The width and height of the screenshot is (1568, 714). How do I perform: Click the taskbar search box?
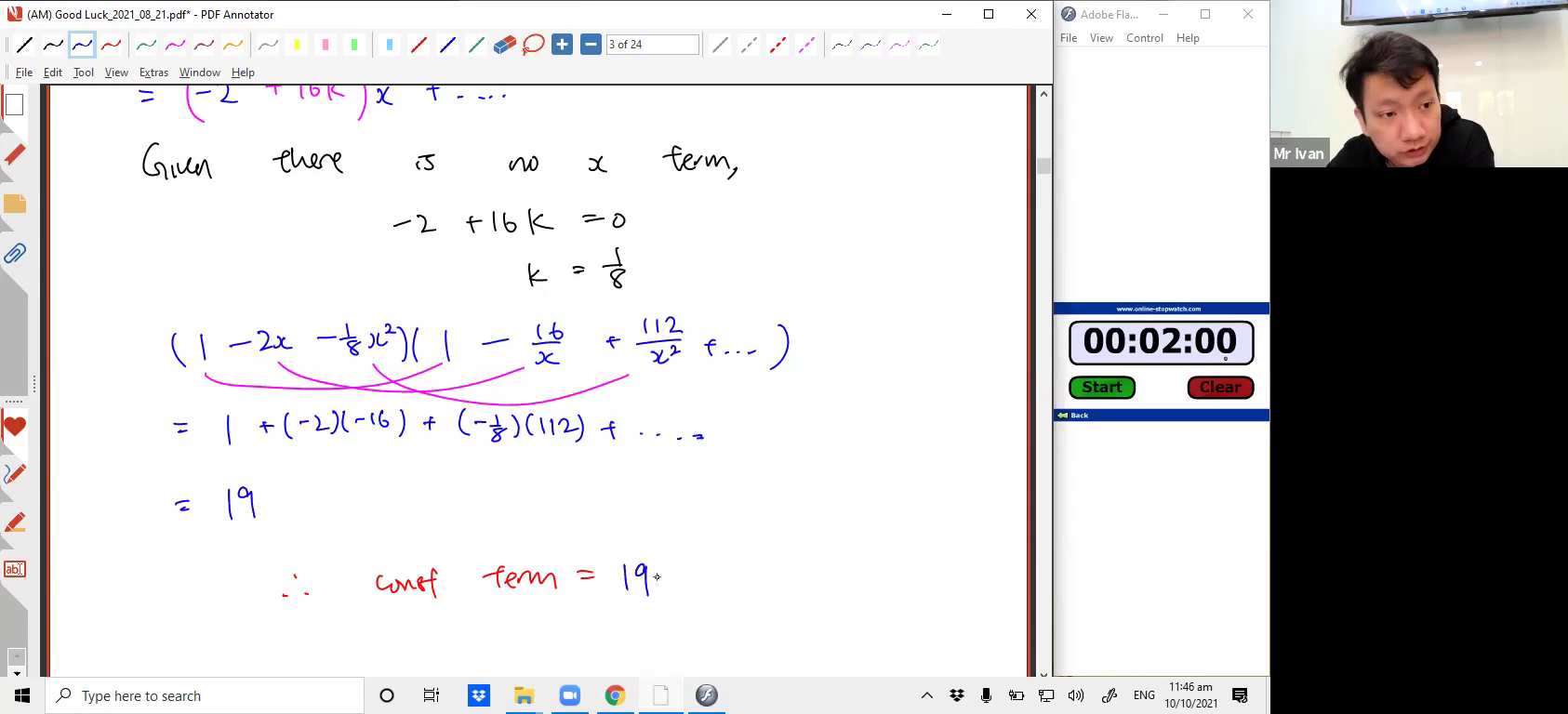click(x=205, y=695)
